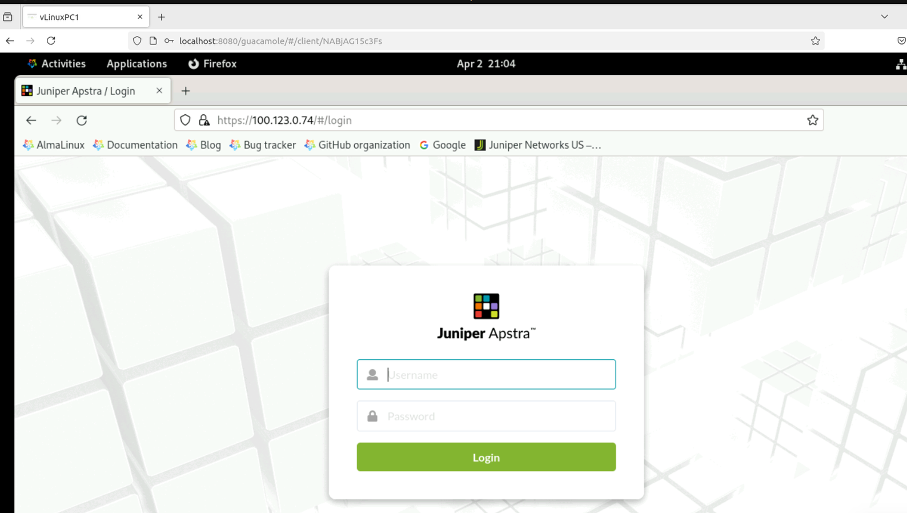Open a new tab next to Juniper Apstra tab

pyautogui.click(x=185, y=91)
